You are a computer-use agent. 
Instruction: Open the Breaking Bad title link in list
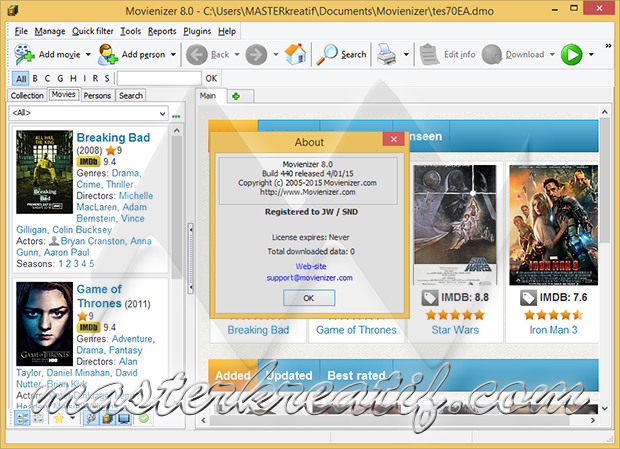point(113,138)
